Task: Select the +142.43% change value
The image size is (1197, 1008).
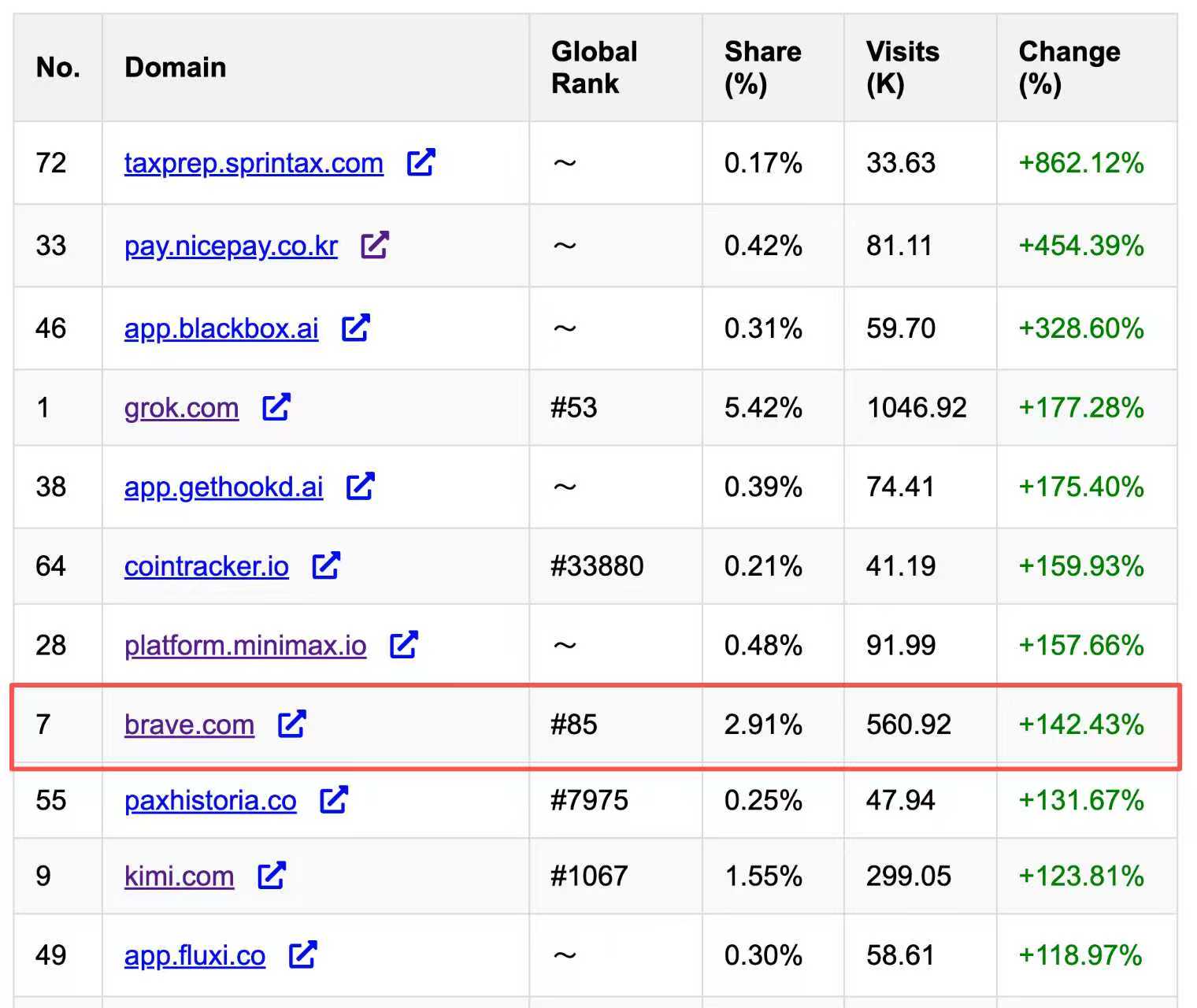Action: click(1081, 724)
